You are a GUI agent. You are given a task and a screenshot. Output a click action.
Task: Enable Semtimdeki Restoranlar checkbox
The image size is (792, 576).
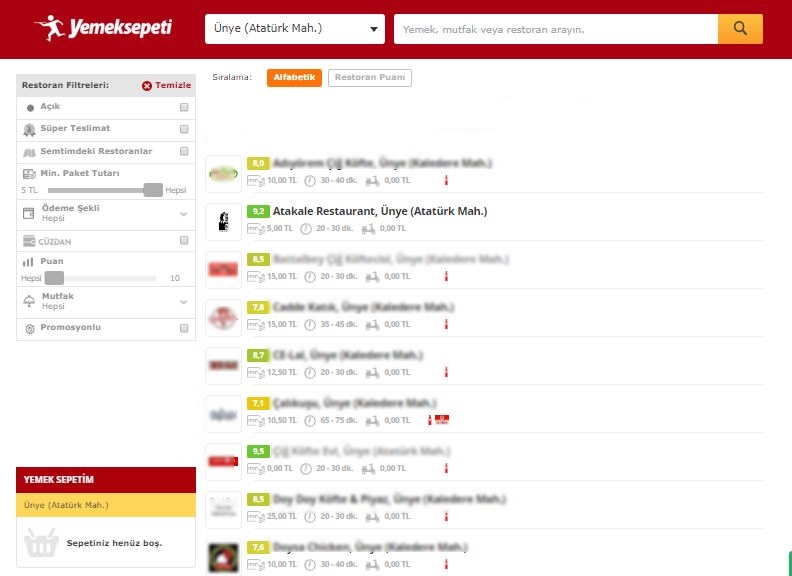184,152
